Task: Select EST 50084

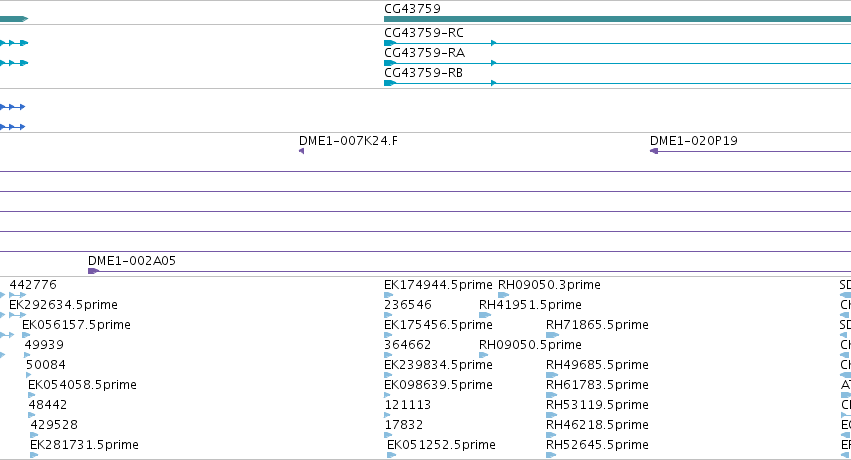Action: [x=46, y=365]
